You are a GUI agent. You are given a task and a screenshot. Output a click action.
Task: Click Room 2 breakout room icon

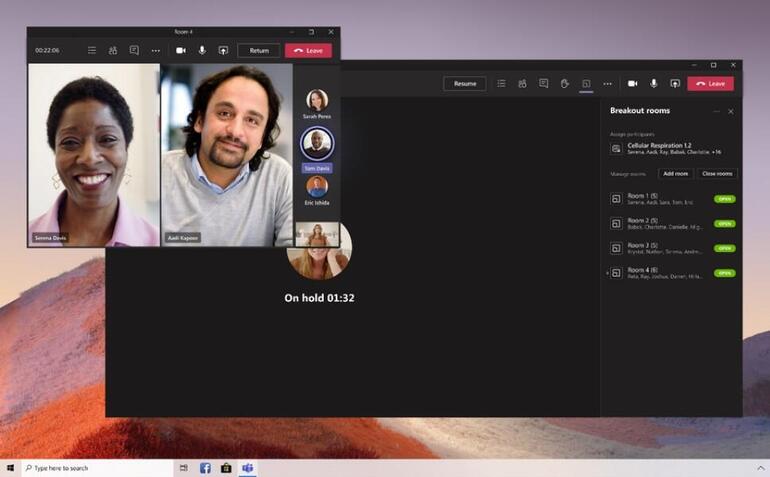click(x=616, y=224)
